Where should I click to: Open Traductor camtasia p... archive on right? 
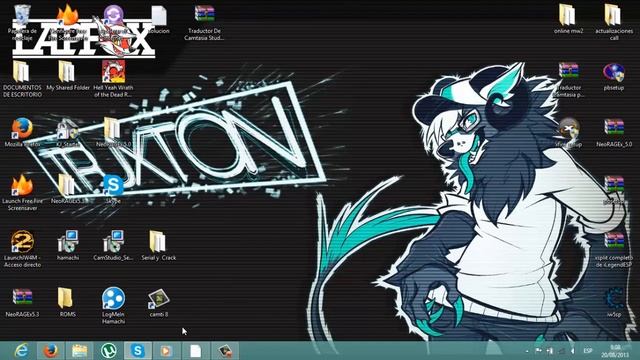568,72
